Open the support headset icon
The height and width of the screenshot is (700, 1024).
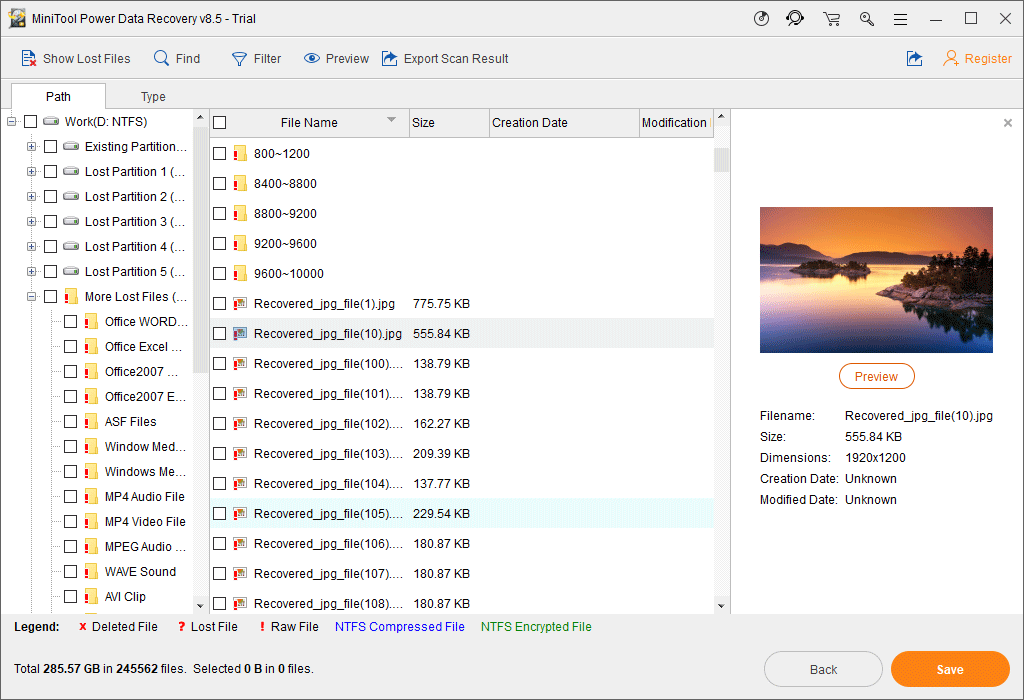(x=795, y=18)
